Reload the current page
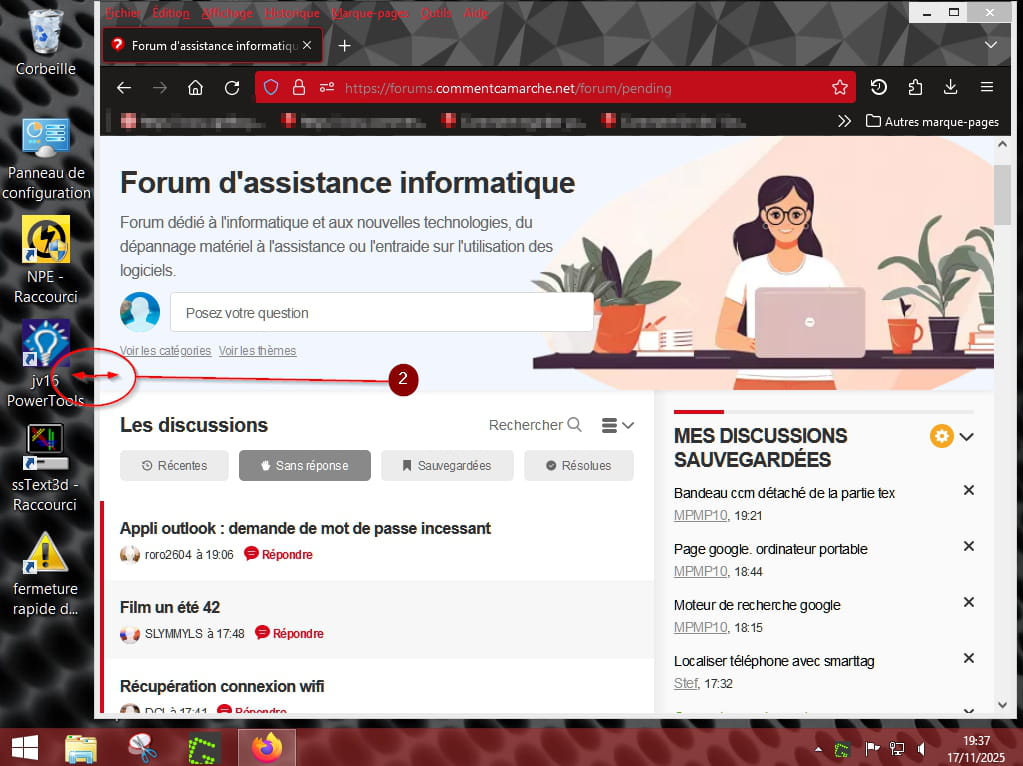1023x766 pixels. click(232, 88)
